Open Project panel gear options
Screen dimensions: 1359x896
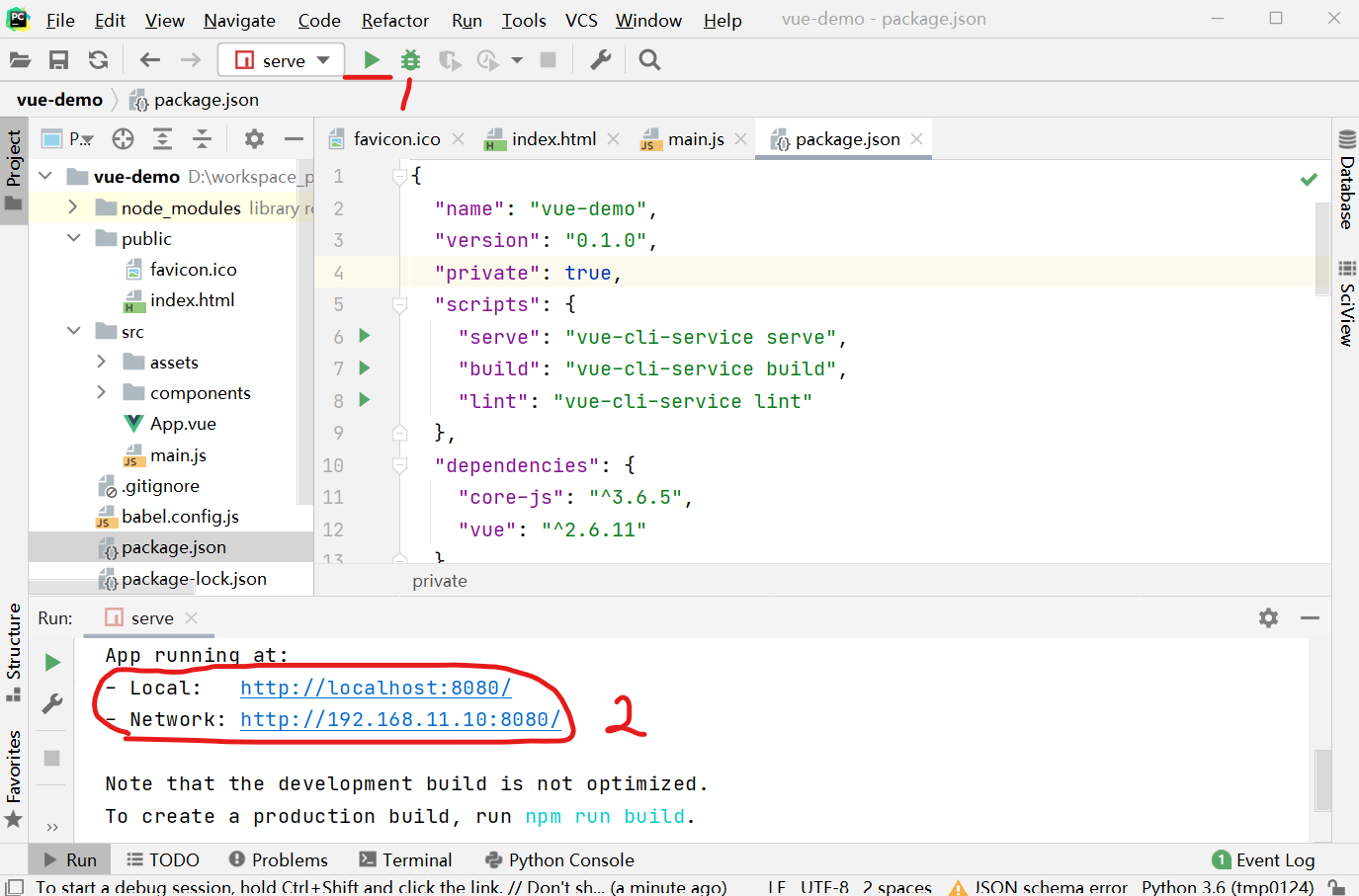(254, 139)
